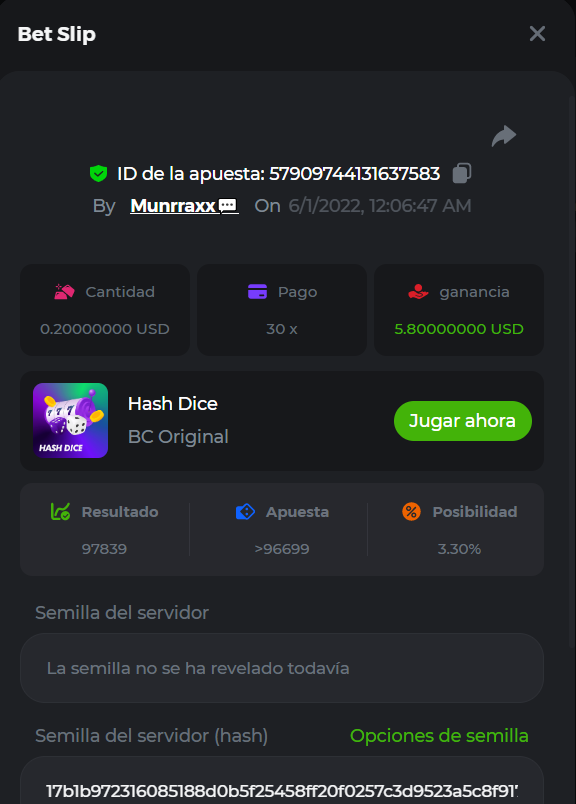This screenshot has width=576, height=804.
Task: Open the Munrraxx user profile link
Action: (173, 206)
